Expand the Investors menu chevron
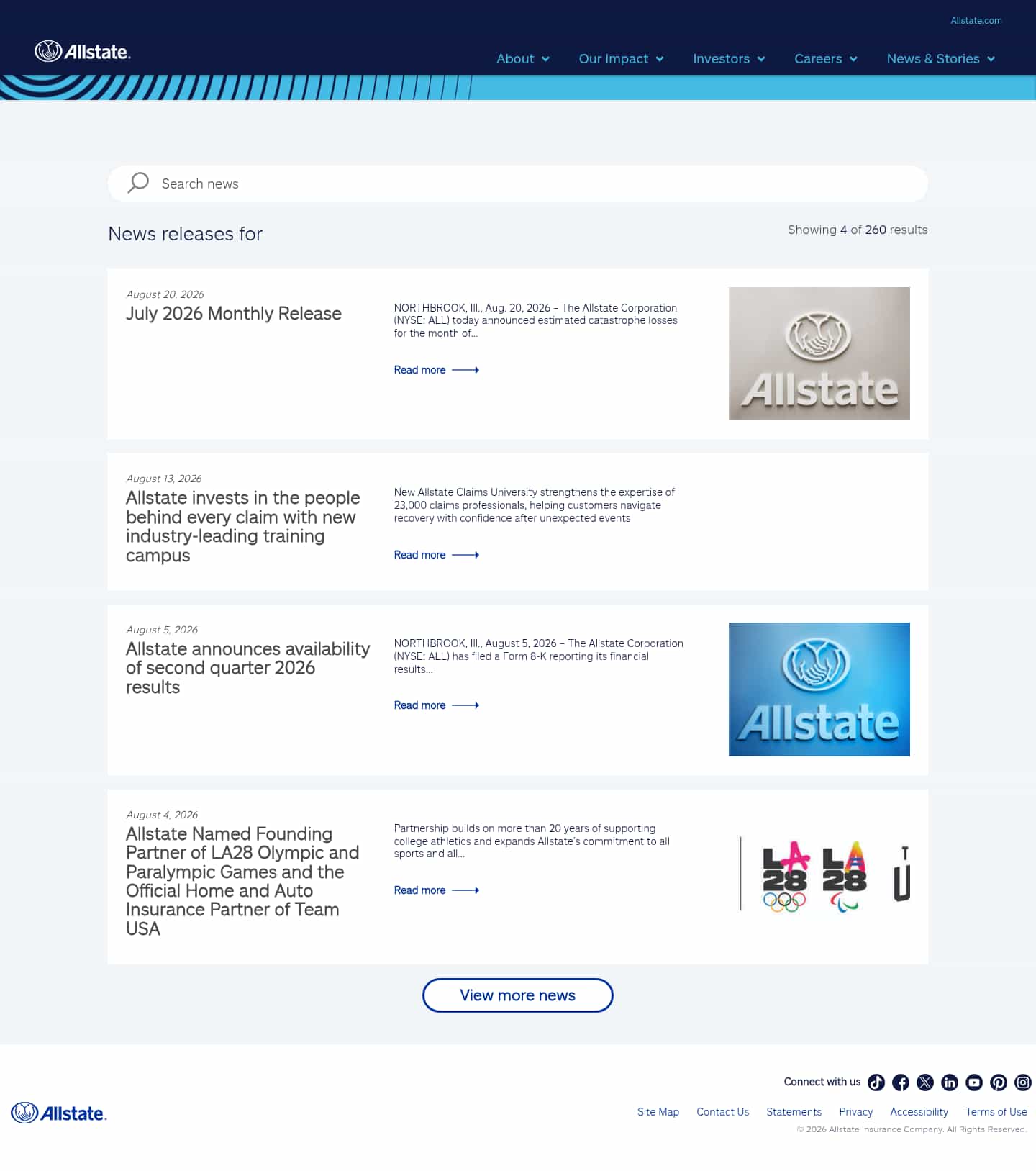The image size is (1036, 1171). click(761, 59)
